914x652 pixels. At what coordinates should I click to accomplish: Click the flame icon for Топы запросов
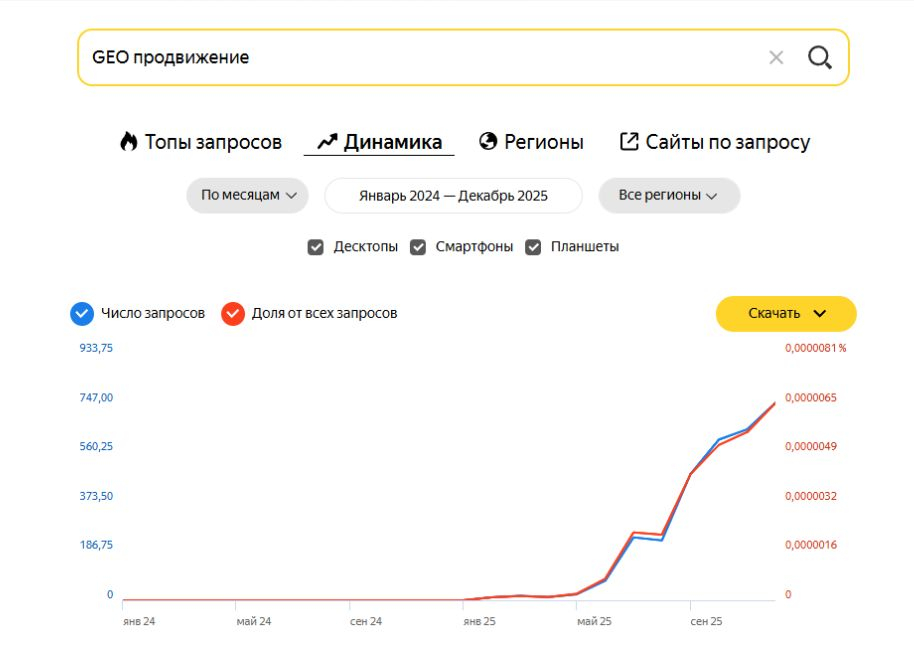click(x=128, y=142)
